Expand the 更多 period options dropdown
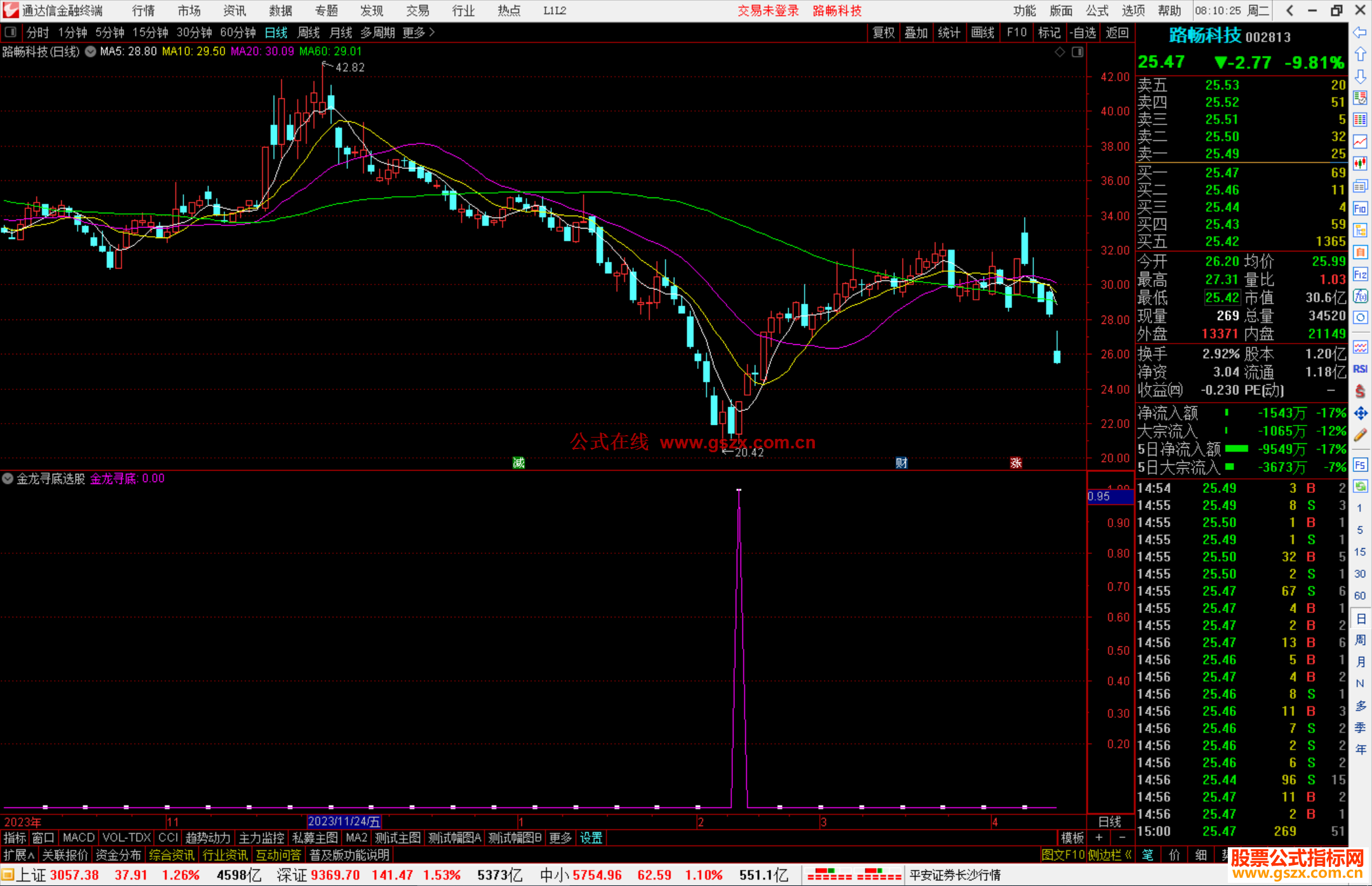 [418, 32]
